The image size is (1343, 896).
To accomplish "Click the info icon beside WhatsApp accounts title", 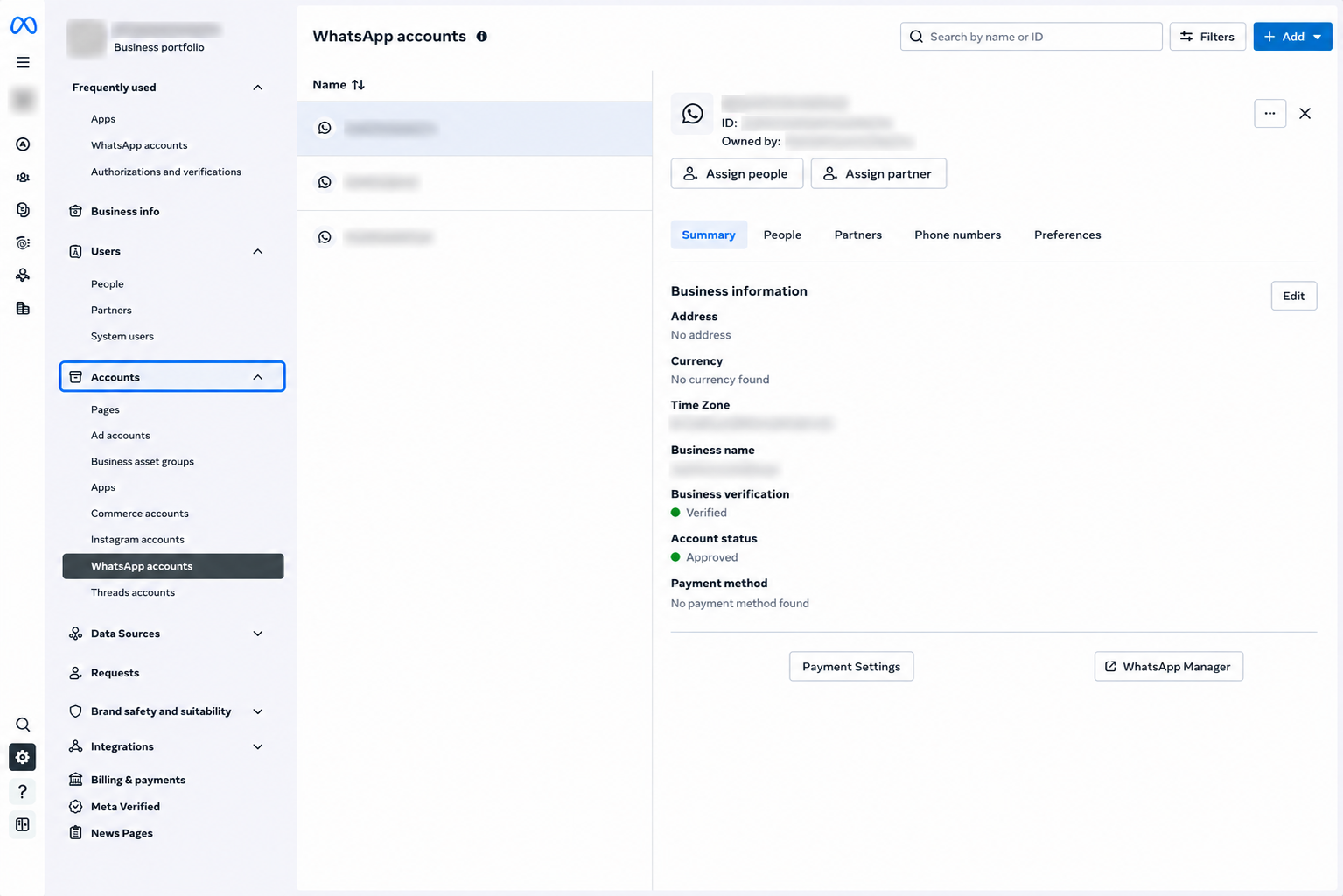I will 482,37.
